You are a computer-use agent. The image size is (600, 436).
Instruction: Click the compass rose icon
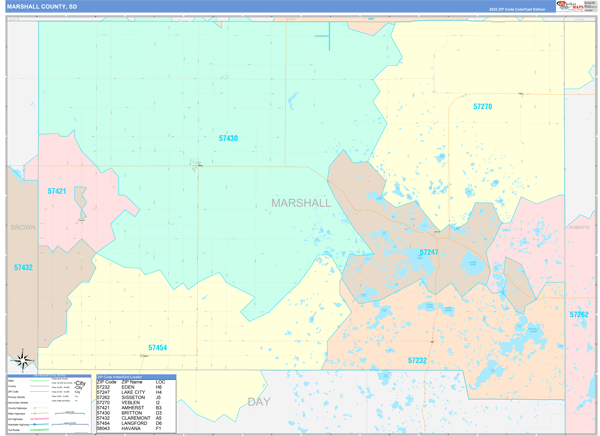pyautogui.click(x=23, y=360)
